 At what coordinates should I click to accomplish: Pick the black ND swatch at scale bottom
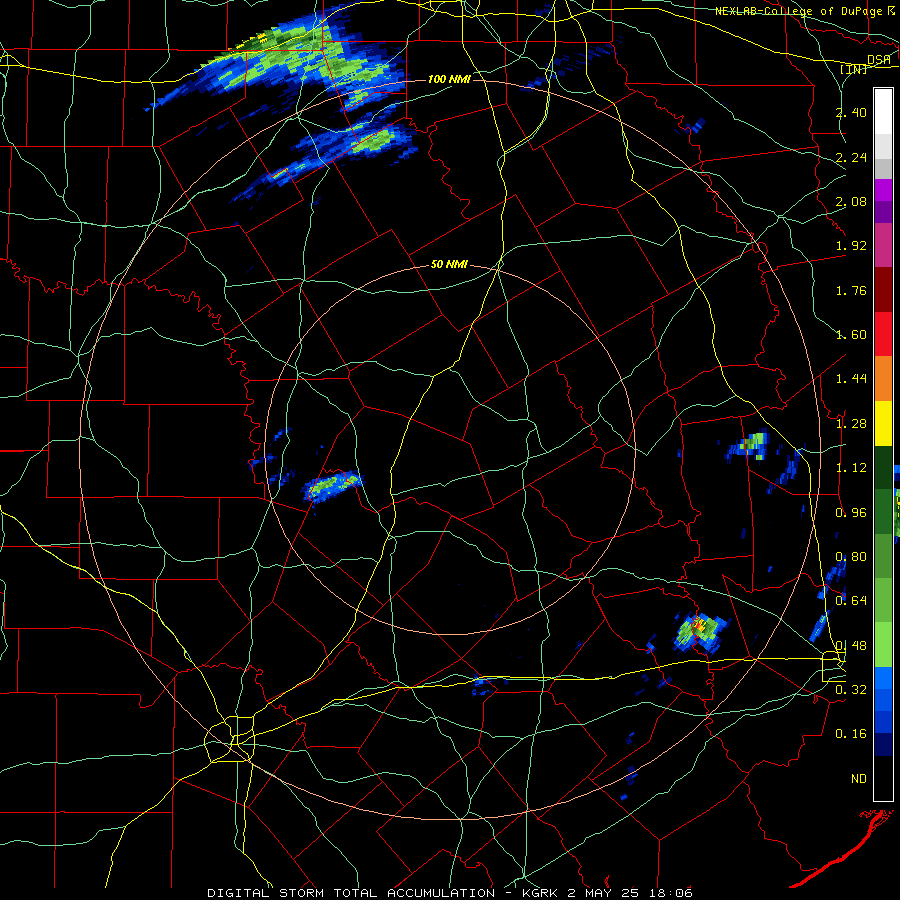pyautogui.click(x=883, y=778)
